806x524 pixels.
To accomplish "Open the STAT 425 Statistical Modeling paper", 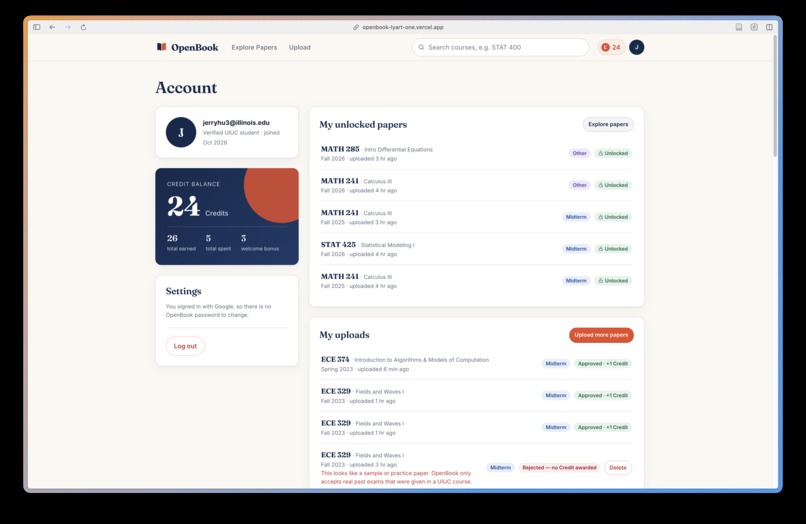I will click(476, 249).
